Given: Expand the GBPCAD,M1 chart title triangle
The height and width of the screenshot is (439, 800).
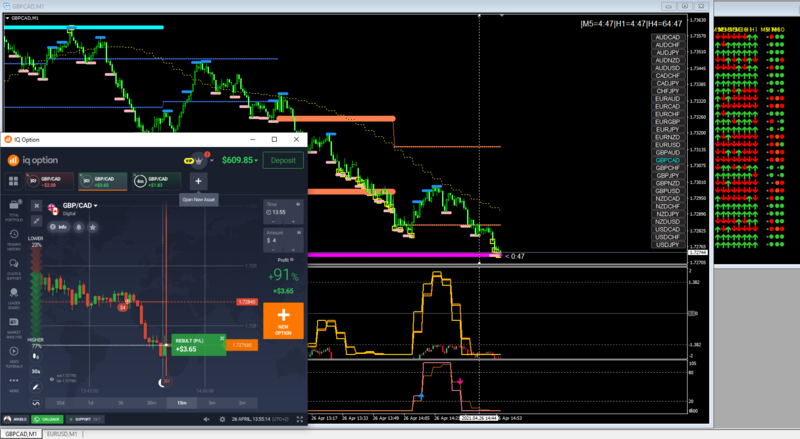Looking at the screenshot, I should coord(7,18).
